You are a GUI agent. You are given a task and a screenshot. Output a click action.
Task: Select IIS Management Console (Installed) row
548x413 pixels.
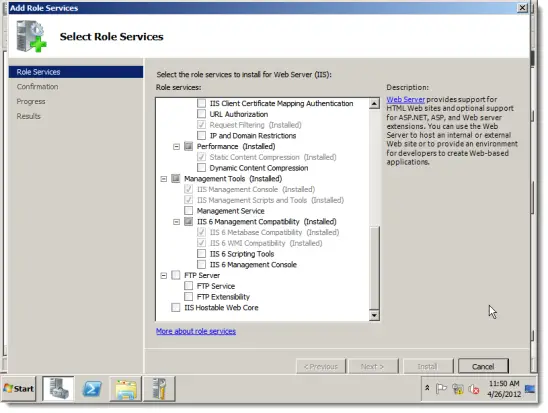[x=250, y=189]
